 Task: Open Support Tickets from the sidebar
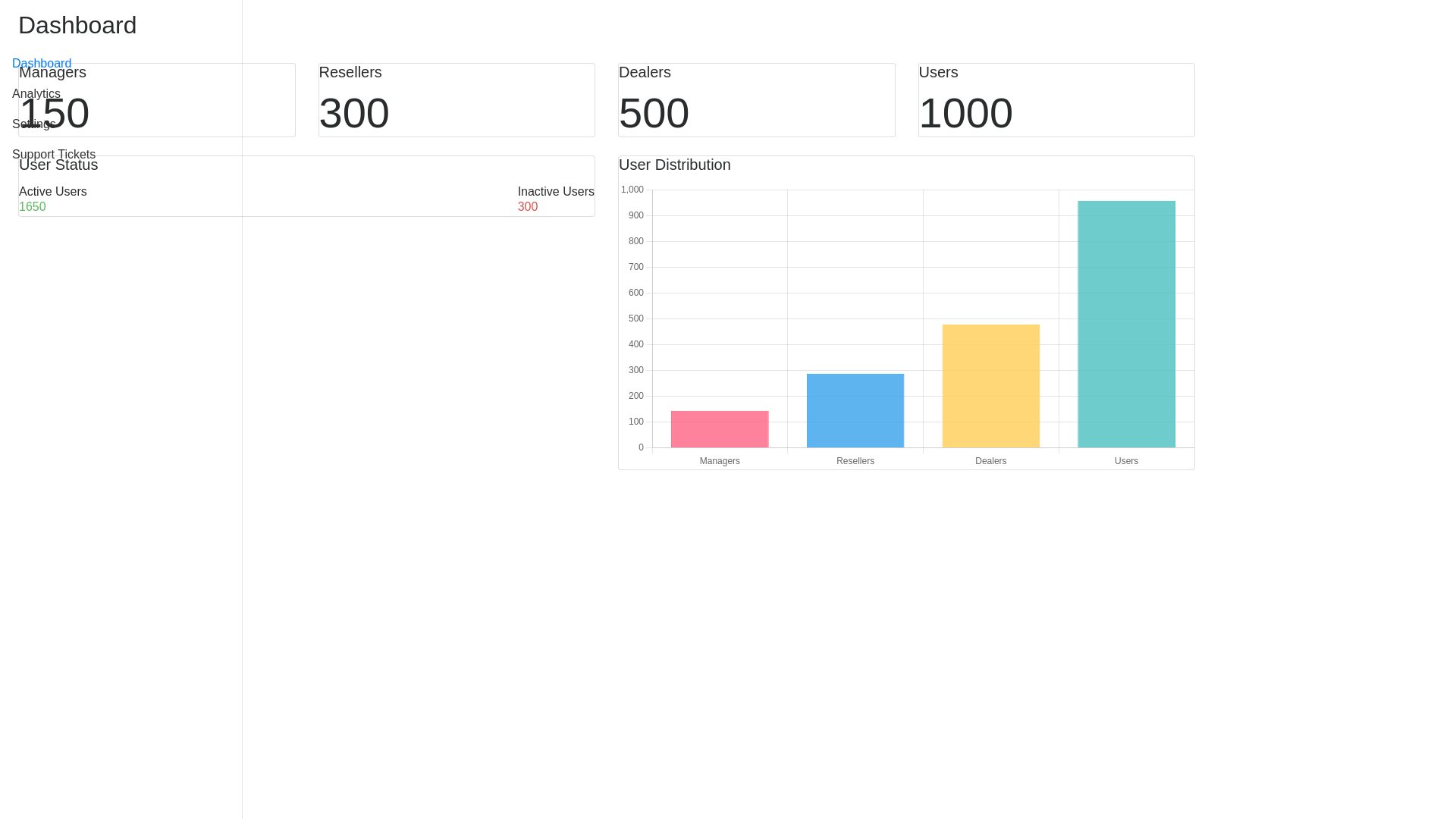point(53,154)
